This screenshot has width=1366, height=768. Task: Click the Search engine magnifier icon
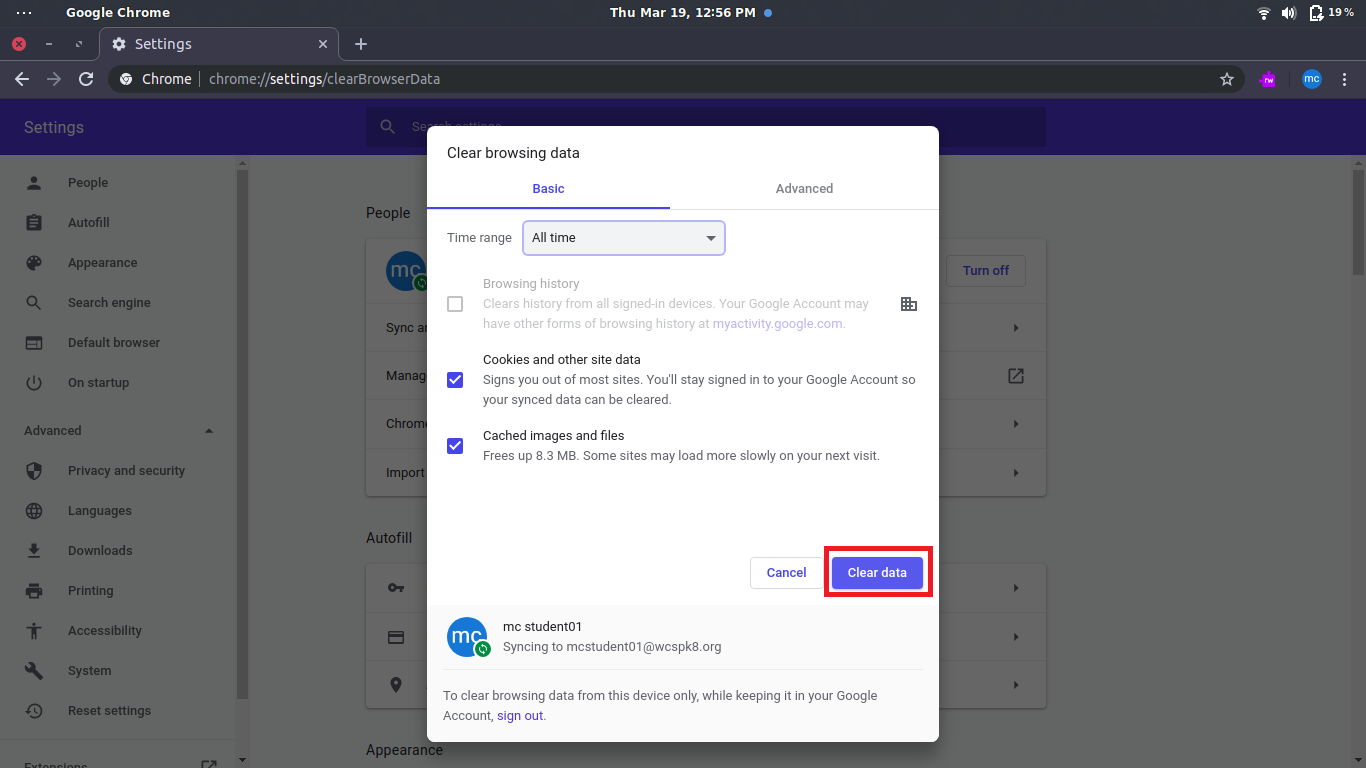tap(34, 303)
